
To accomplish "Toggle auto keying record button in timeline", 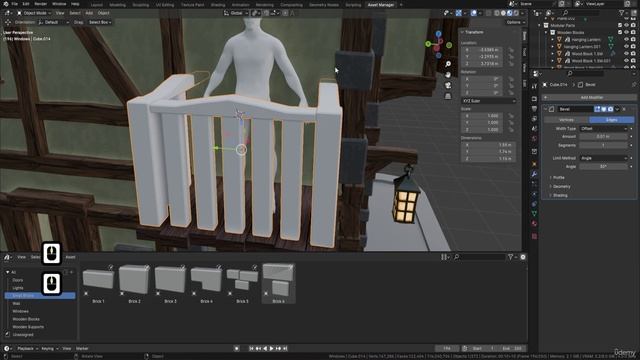I will pyautogui.click(x=236, y=348).
